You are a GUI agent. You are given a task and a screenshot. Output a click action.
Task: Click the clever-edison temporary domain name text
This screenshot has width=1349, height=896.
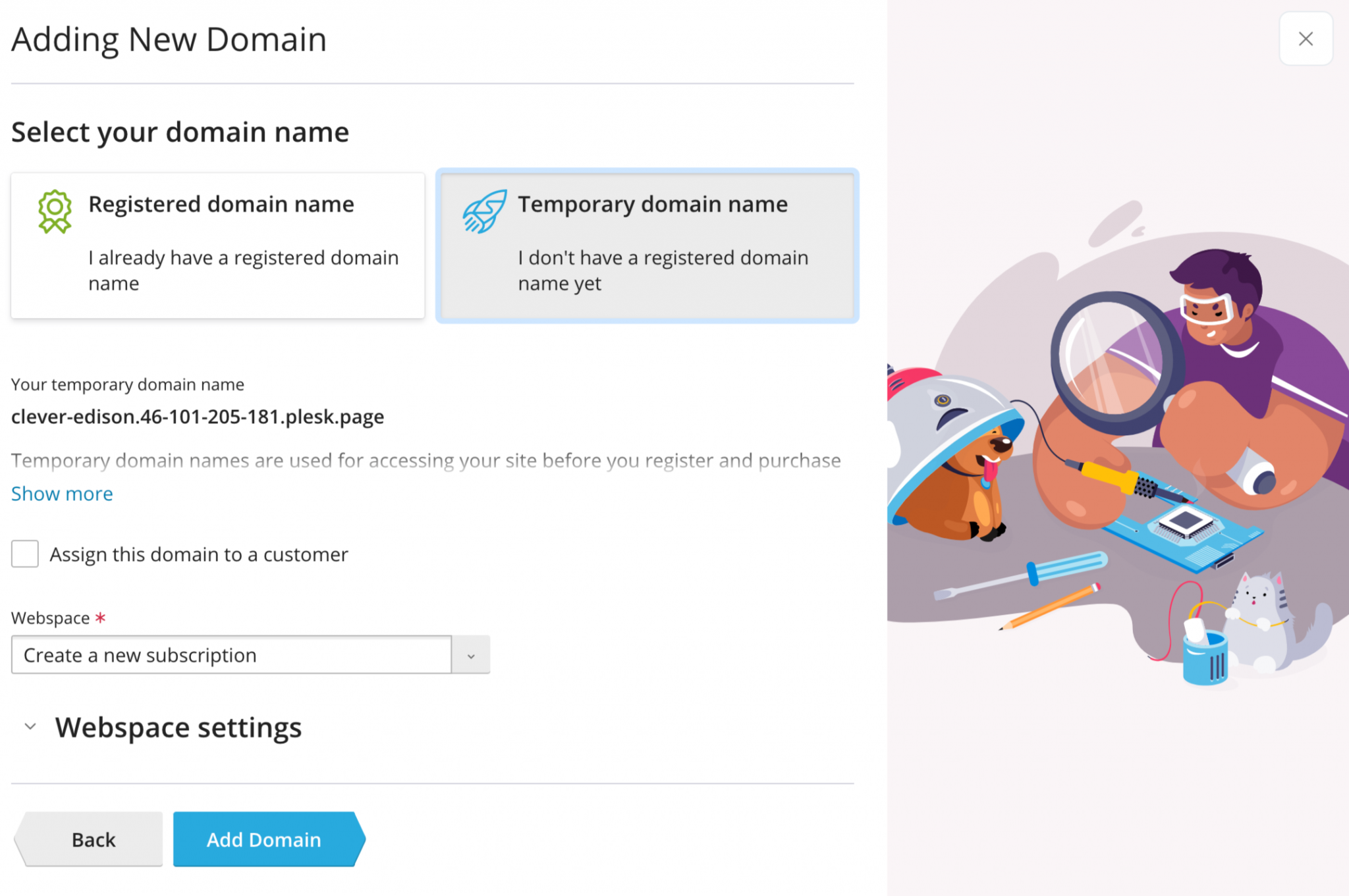(198, 417)
